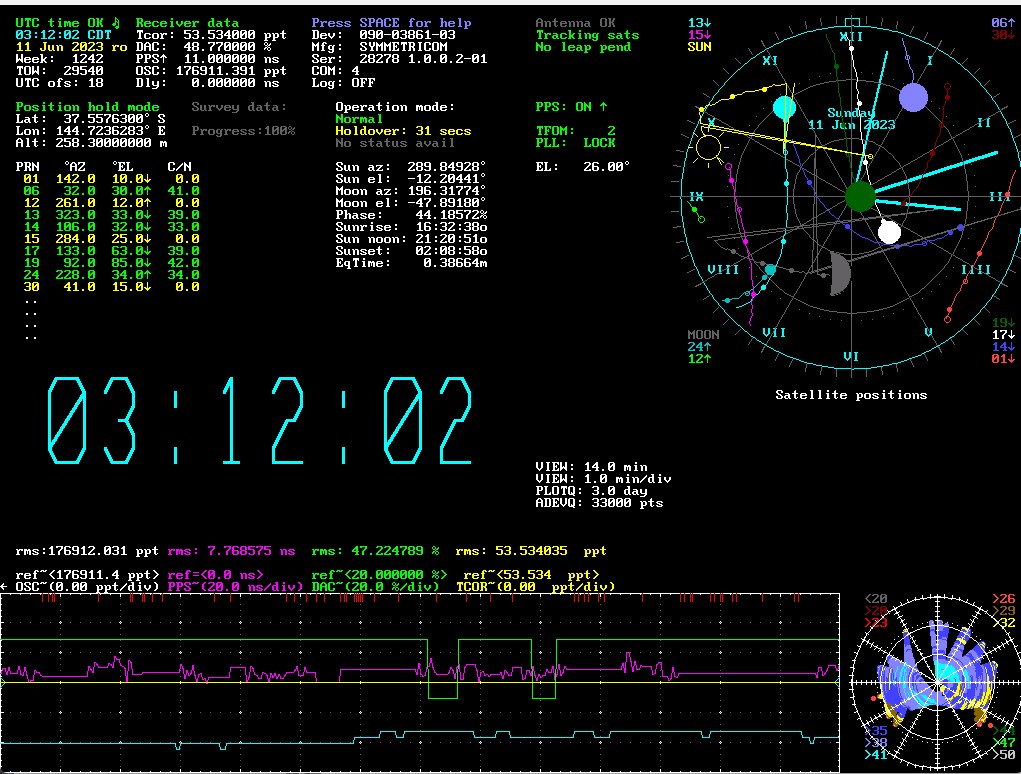Click the 'No leap pend' status
This screenshot has width=1021, height=774.
click(x=583, y=47)
